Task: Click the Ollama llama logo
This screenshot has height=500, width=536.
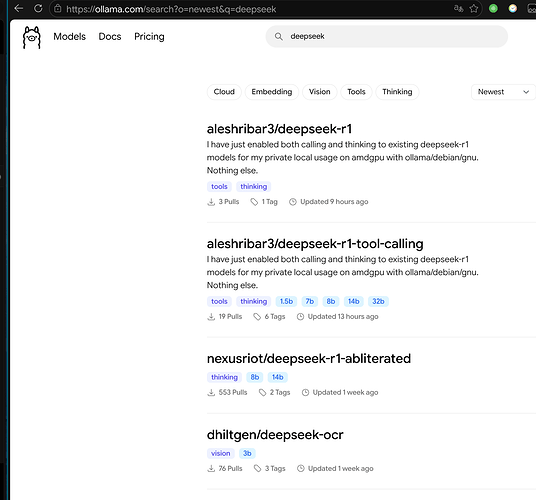Action: (31, 38)
